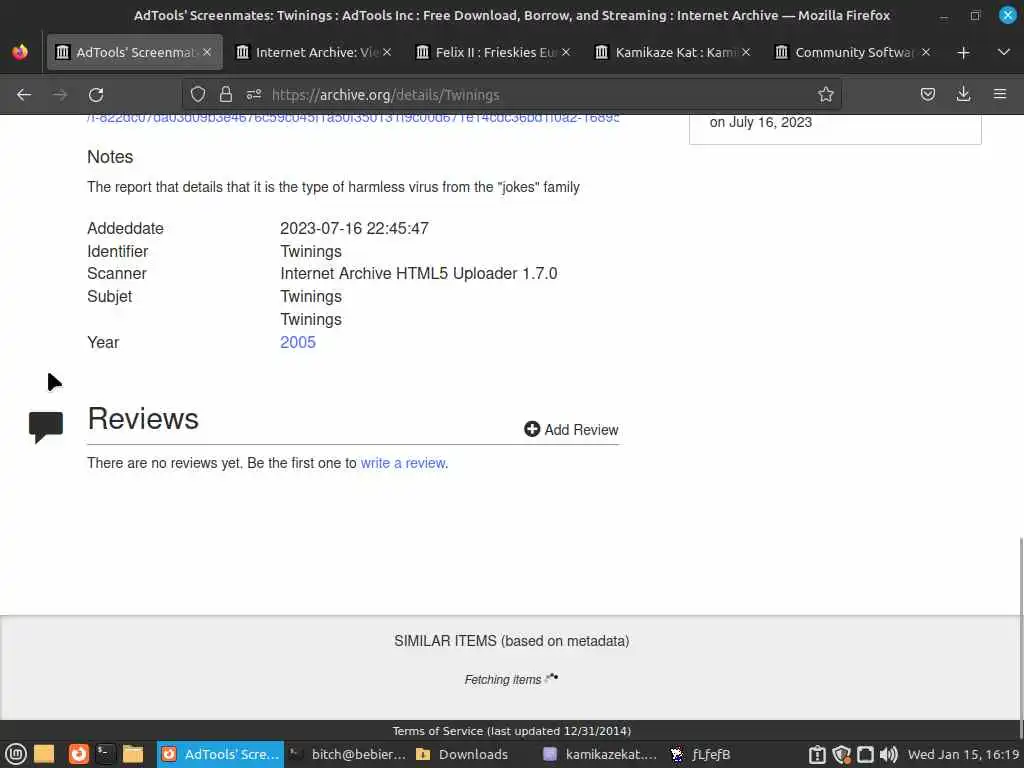View site info via padlock icon

click(x=226, y=95)
